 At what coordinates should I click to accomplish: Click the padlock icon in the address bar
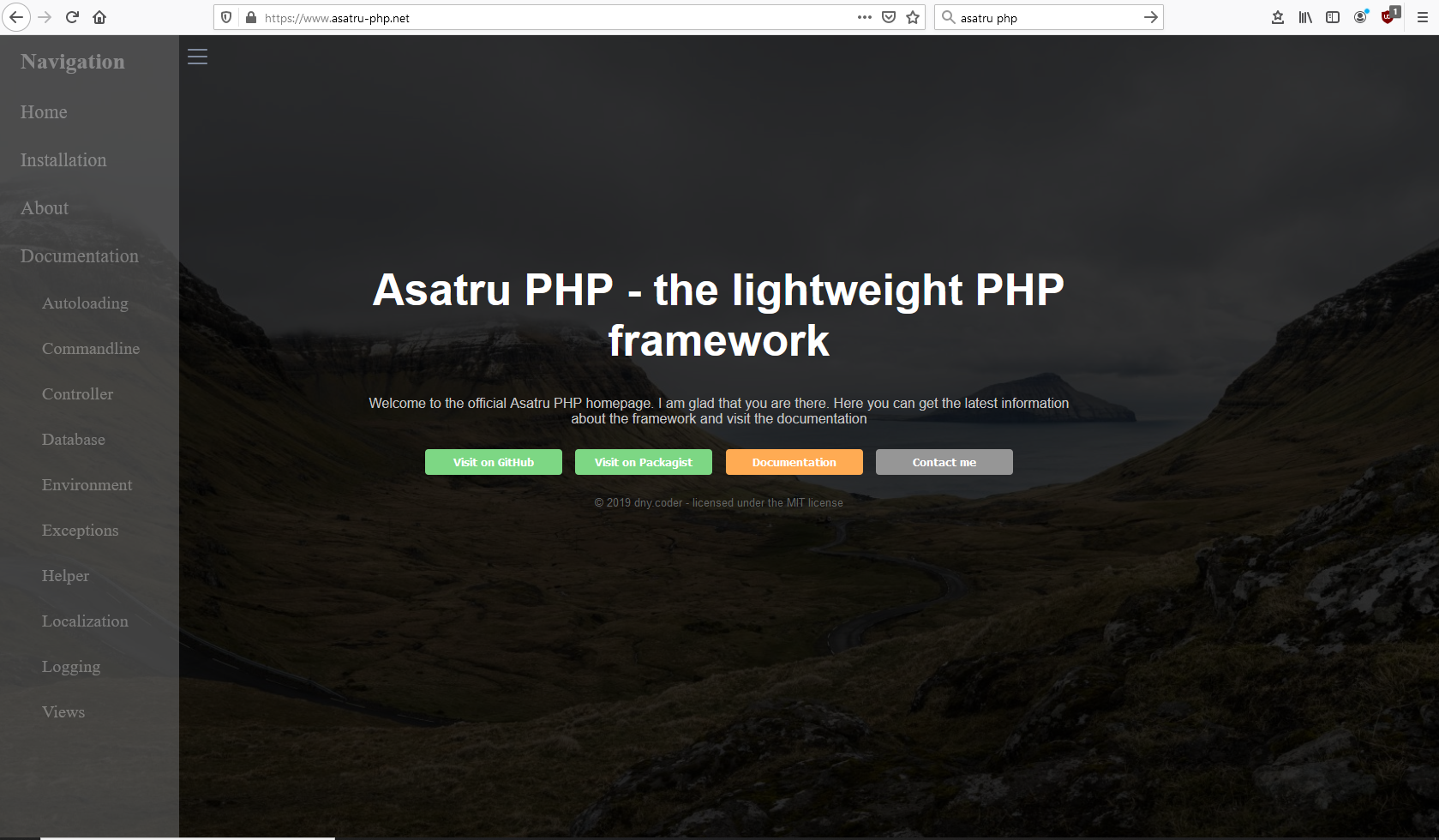pyautogui.click(x=250, y=17)
